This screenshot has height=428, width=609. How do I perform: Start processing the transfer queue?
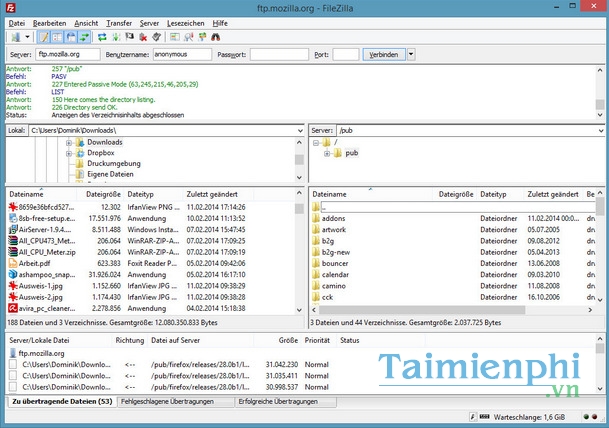click(x=116, y=37)
